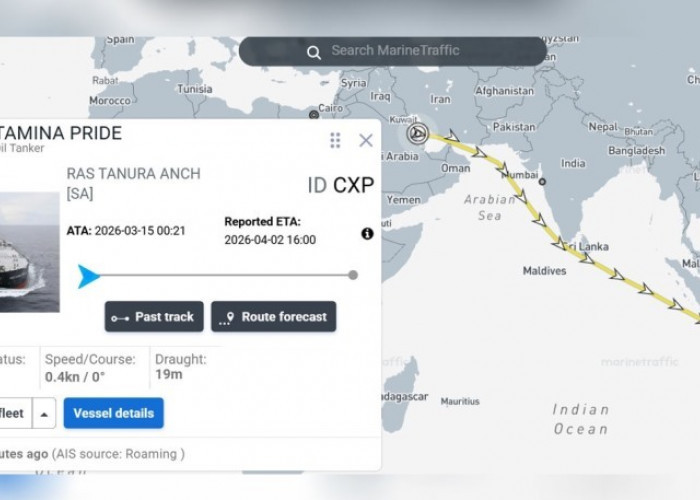Click the ETA info icon
This screenshot has width=700, height=500.
tap(367, 234)
